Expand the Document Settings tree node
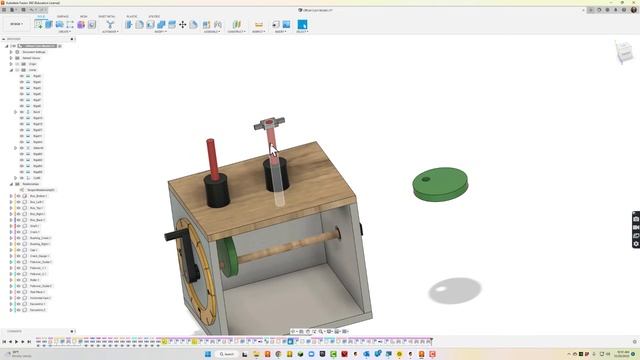This screenshot has height=360, width=640. click(x=11, y=52)
